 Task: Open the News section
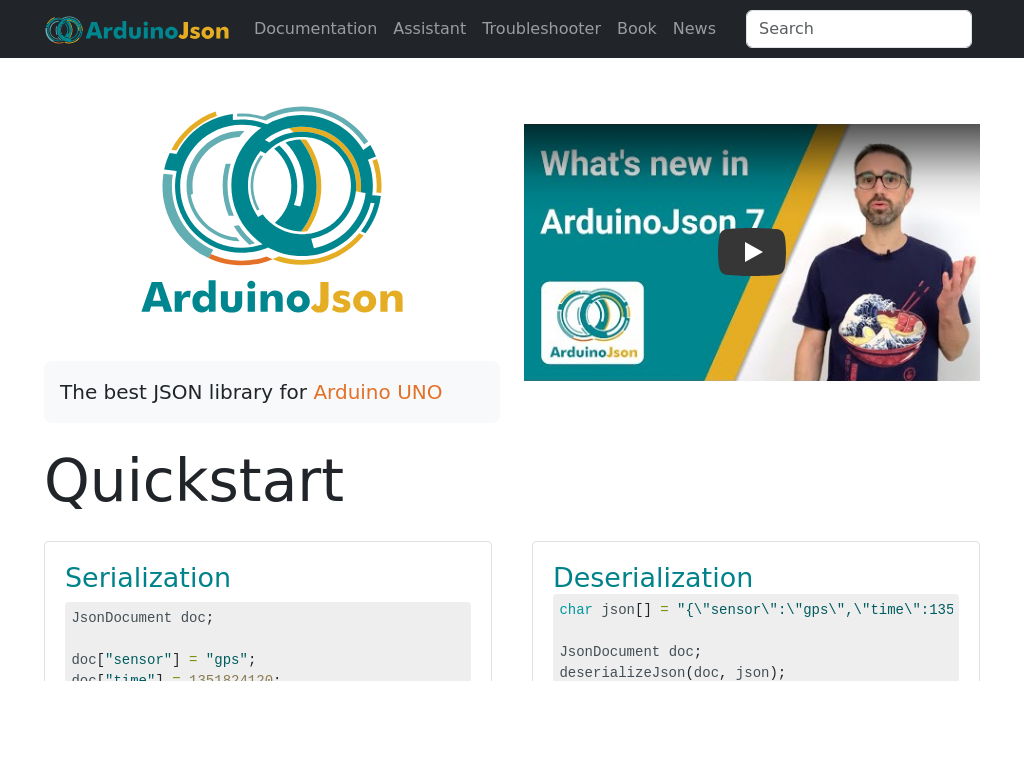694,29
